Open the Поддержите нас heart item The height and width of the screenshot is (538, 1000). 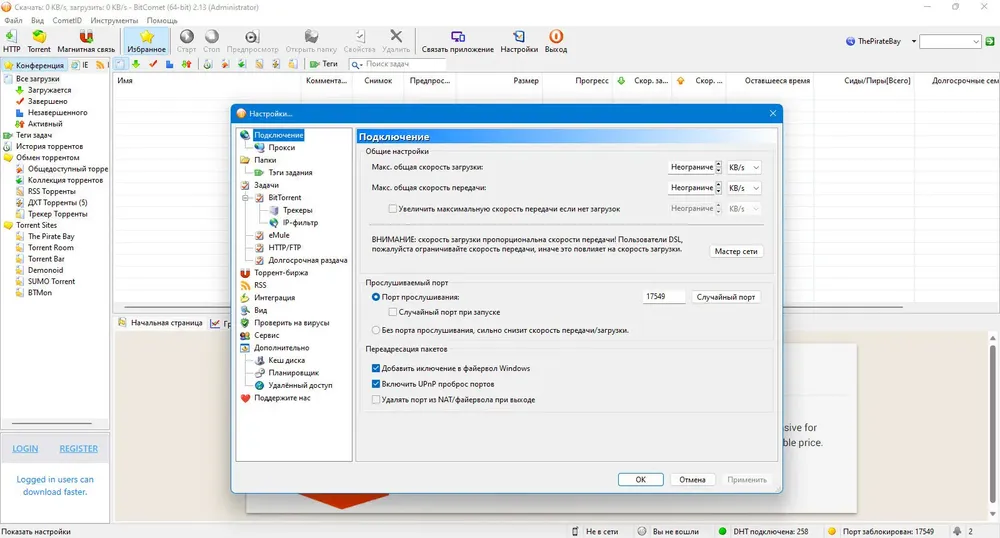(x=282, y=398)
